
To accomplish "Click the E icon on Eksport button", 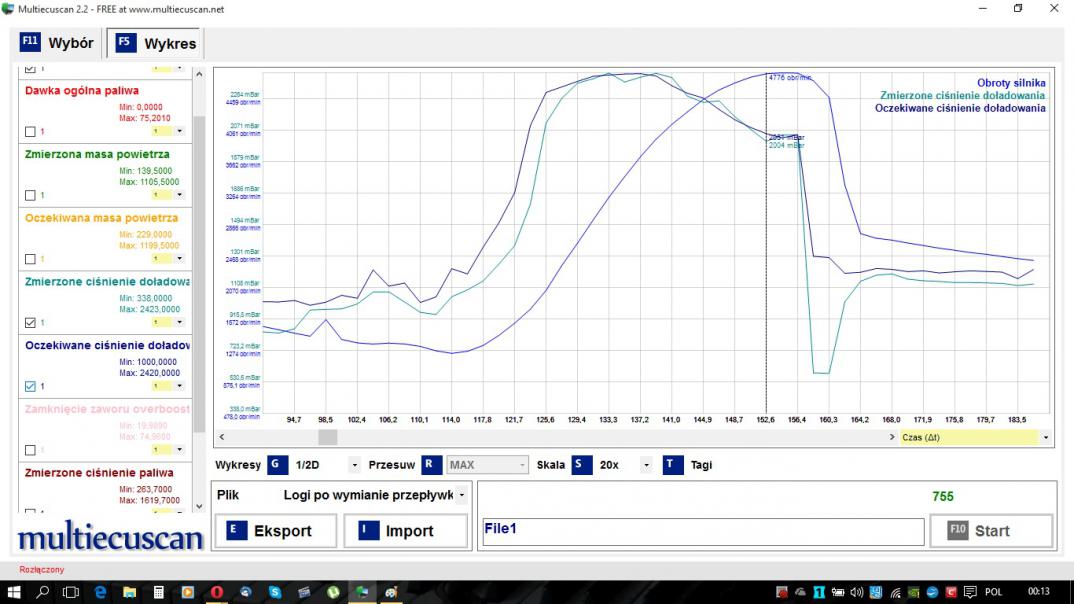I will (x=236, y=530).
